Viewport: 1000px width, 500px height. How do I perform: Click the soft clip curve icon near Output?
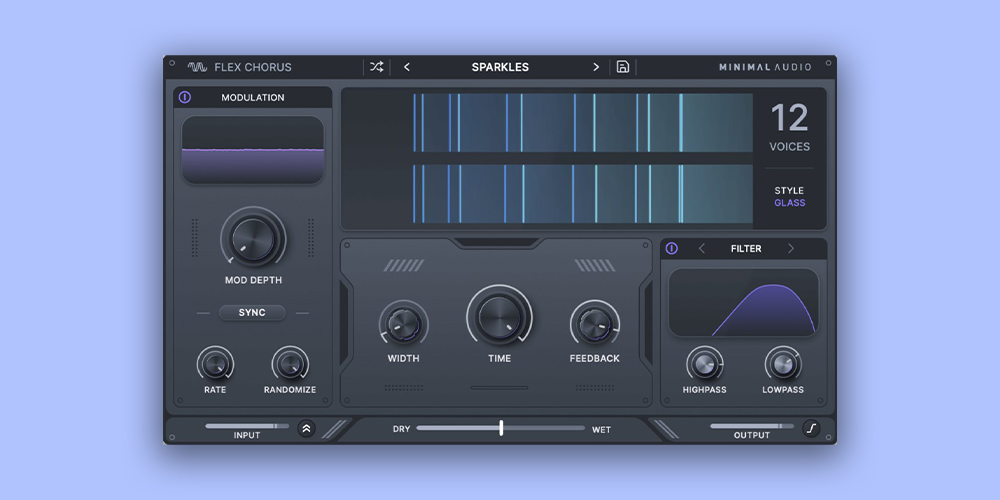pyautogui.click(x=811, y=429)
